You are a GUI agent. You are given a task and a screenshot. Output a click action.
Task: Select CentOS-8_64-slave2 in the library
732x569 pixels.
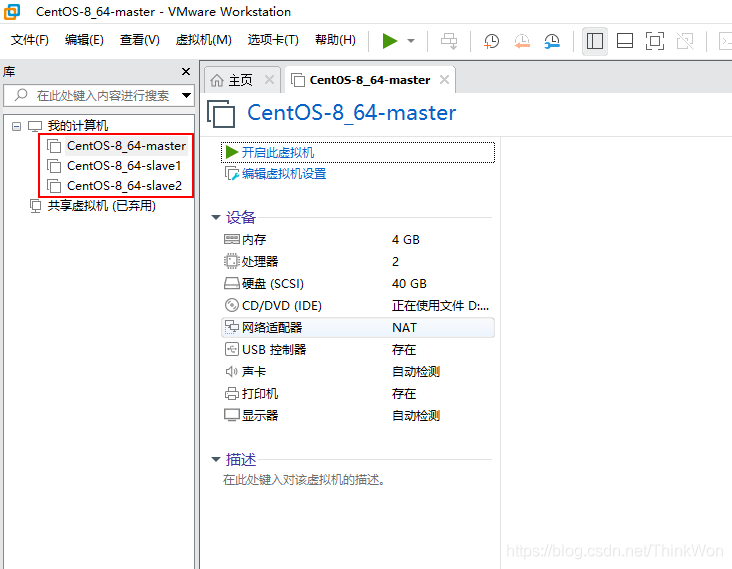click(x=124, y=186)
